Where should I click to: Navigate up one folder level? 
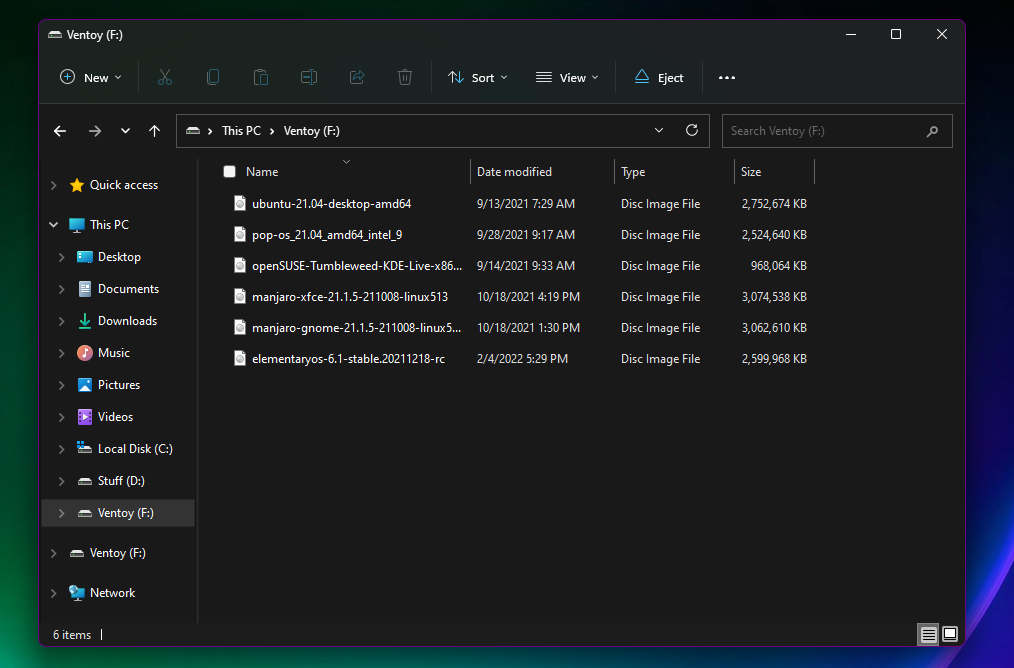point(155,130)
